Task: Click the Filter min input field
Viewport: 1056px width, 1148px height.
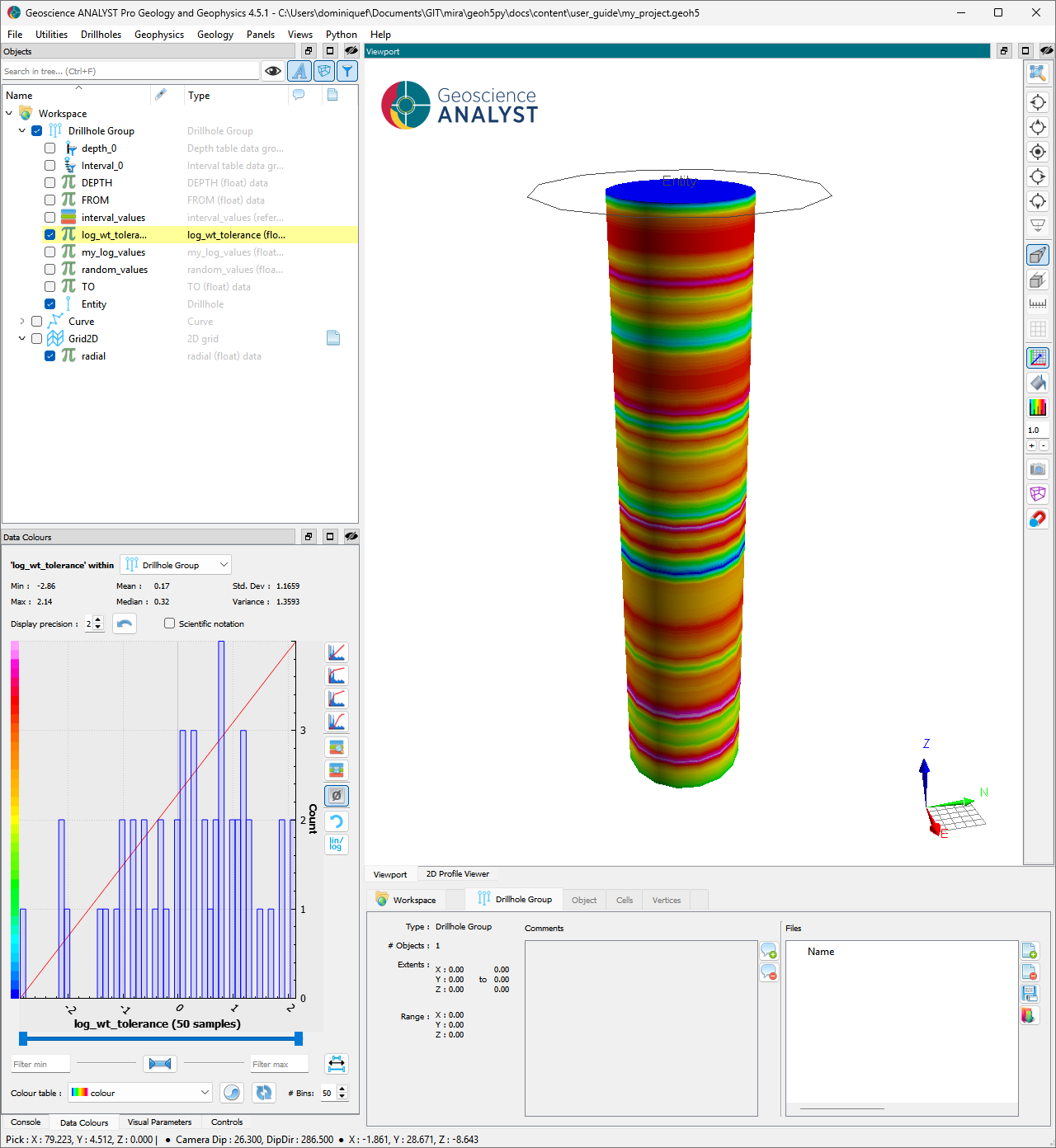Action: pos(41,1064)
